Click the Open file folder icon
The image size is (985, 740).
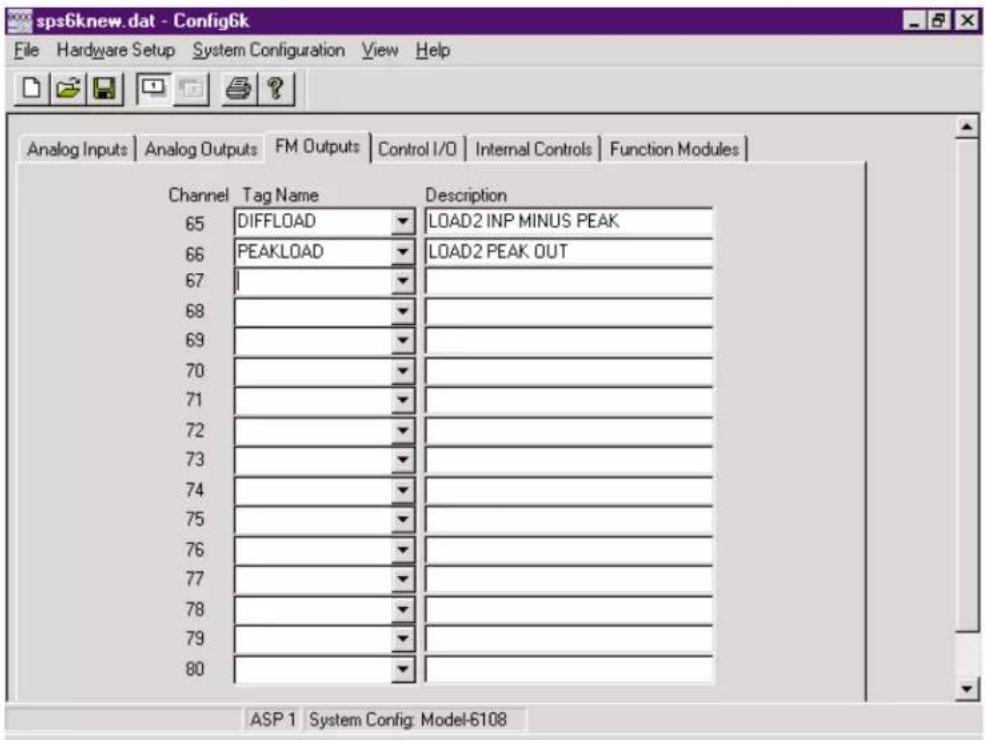[x=68, y=89]
